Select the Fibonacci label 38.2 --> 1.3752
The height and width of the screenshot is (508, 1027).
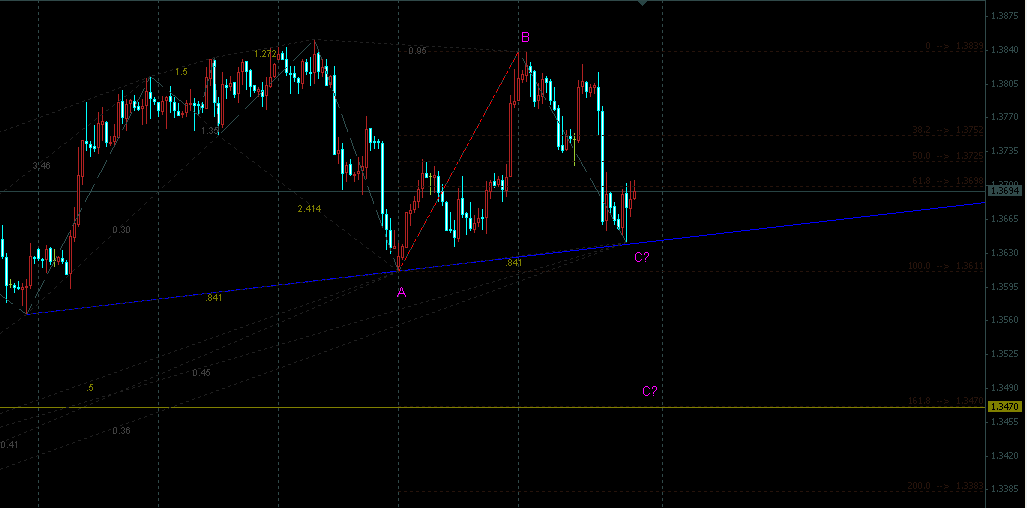coord(948,130)
